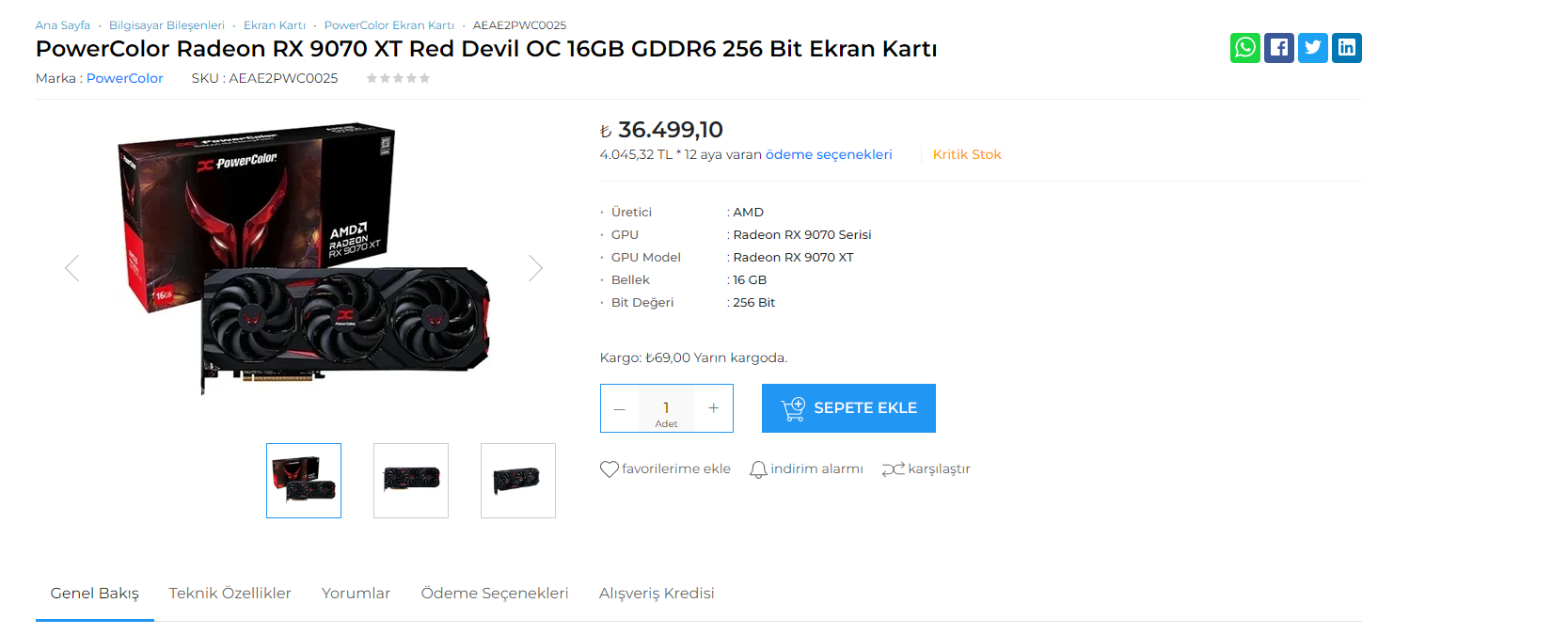Share product via WhatsApp icon
Image resolution: width=1568 pixels, height=635 pixels.
[1244, 48]
